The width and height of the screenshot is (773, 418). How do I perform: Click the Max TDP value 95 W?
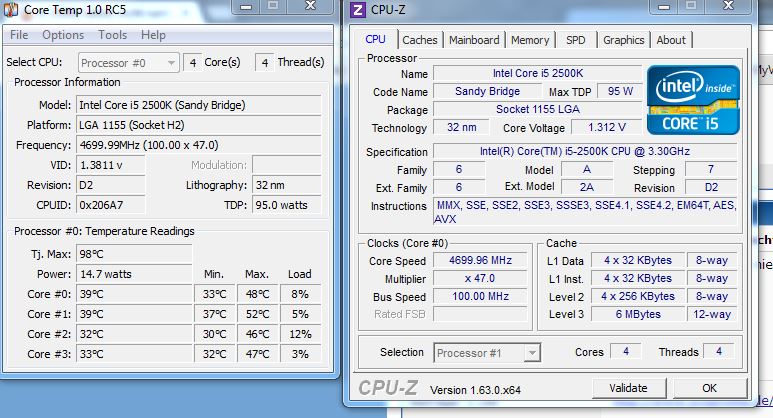coord(620,91)
